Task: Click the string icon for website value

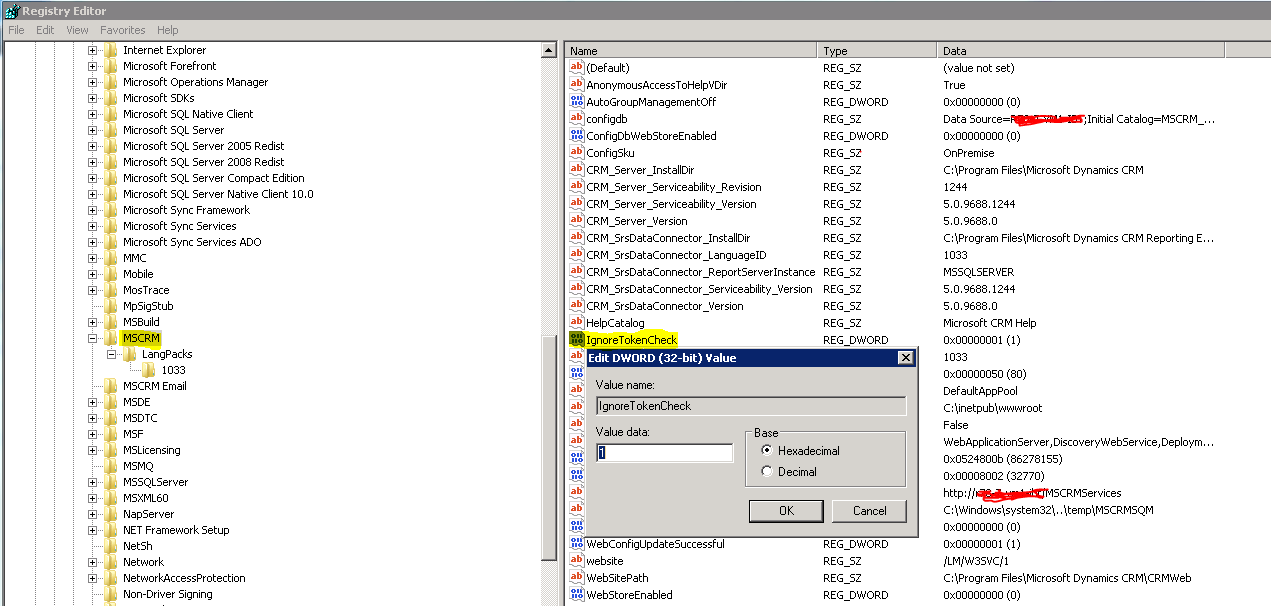Action: [576, 561]
